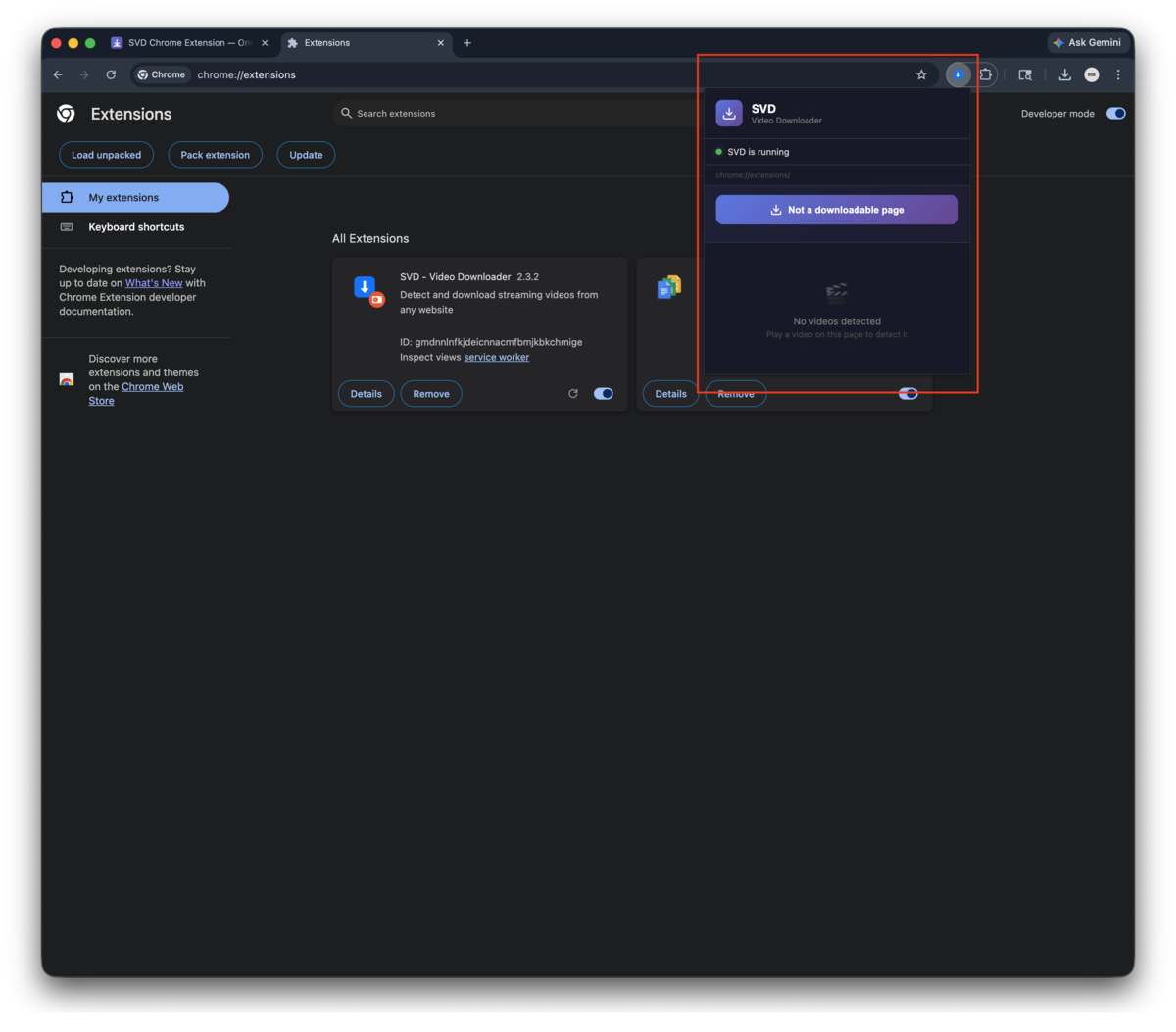Click the extension ID text
The width and height of the screenshot is (1176, 1032).
coord(491,342)
